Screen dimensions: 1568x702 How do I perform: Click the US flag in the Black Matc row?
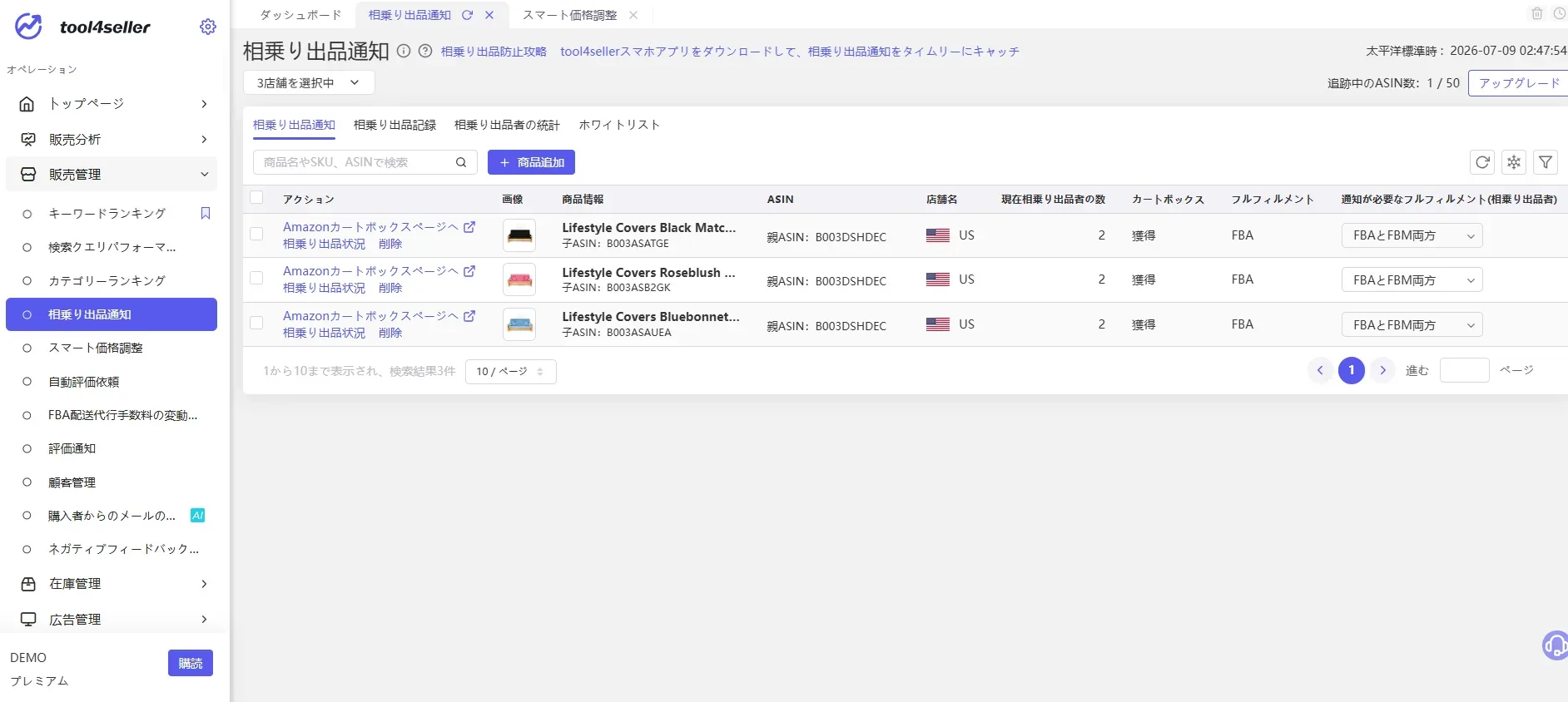(938, 235)
